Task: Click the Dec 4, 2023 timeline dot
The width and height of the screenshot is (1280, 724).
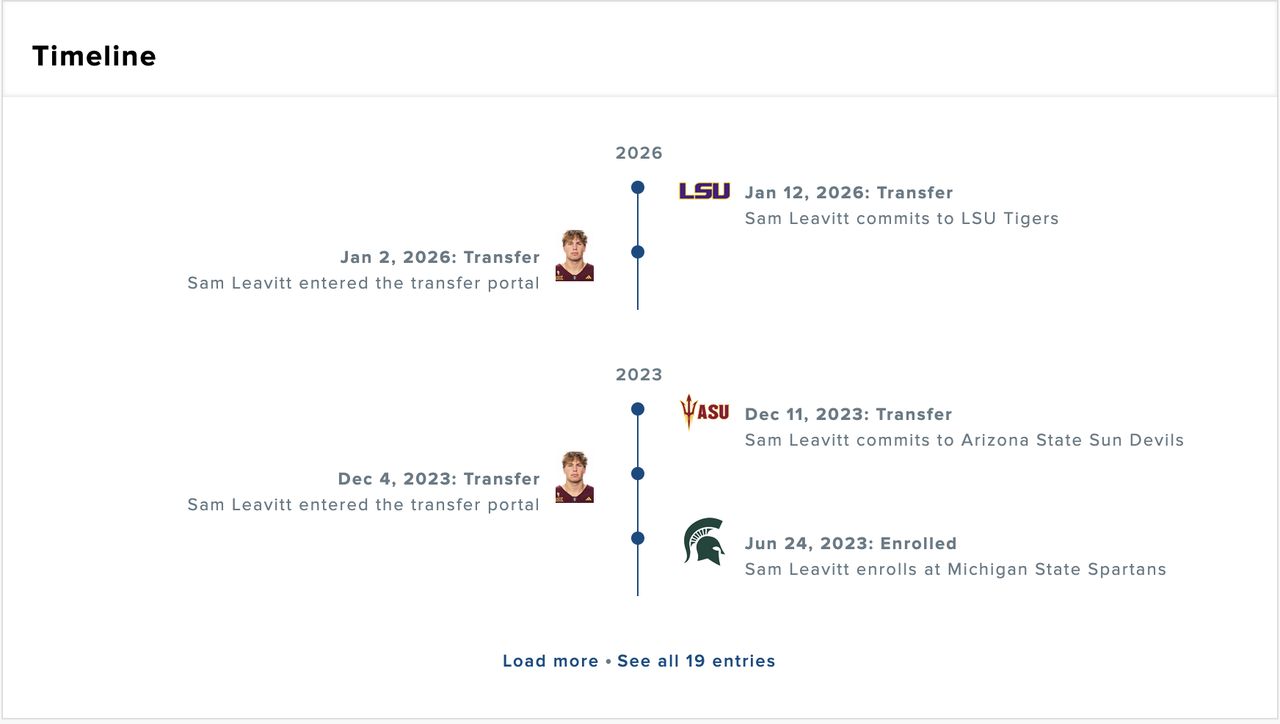Action: 638,473
